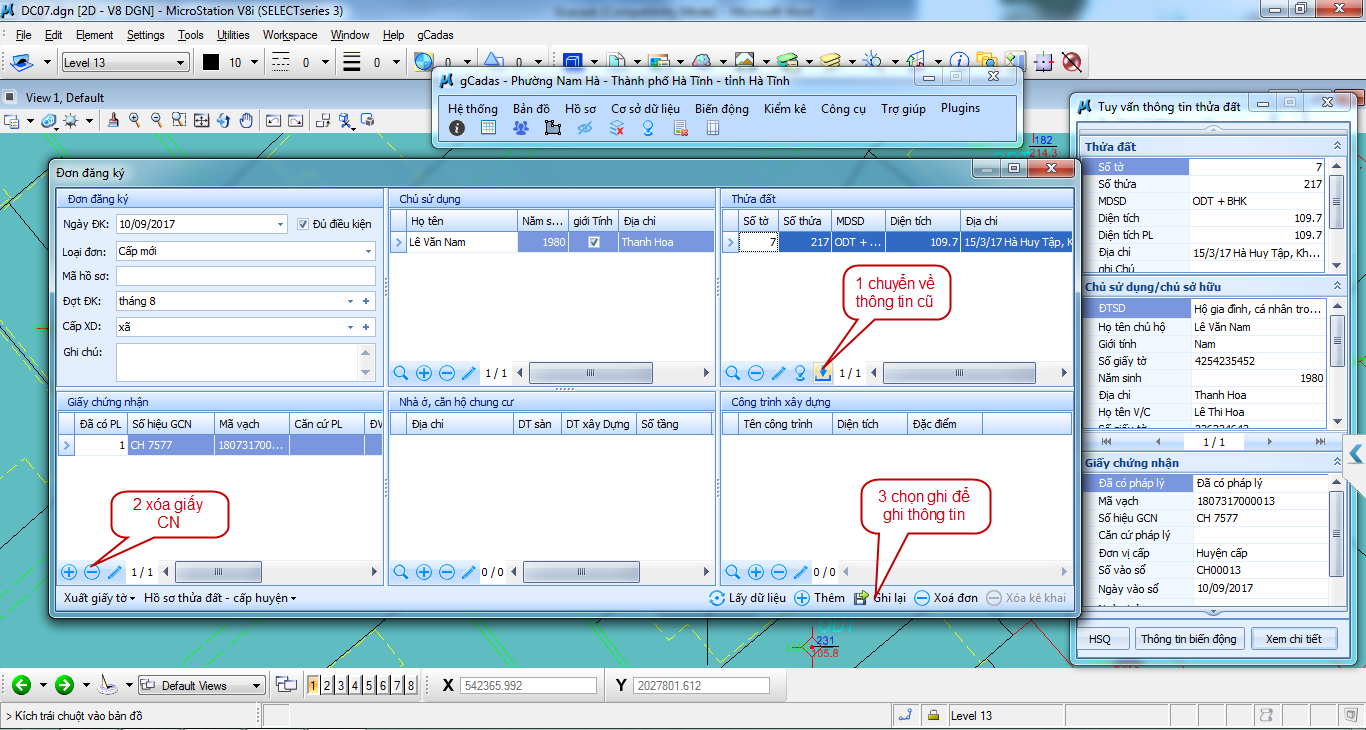Click the info icon under Hệ thống
Image resolution: width=1366 pixels, height=730 pixels.
457,128
